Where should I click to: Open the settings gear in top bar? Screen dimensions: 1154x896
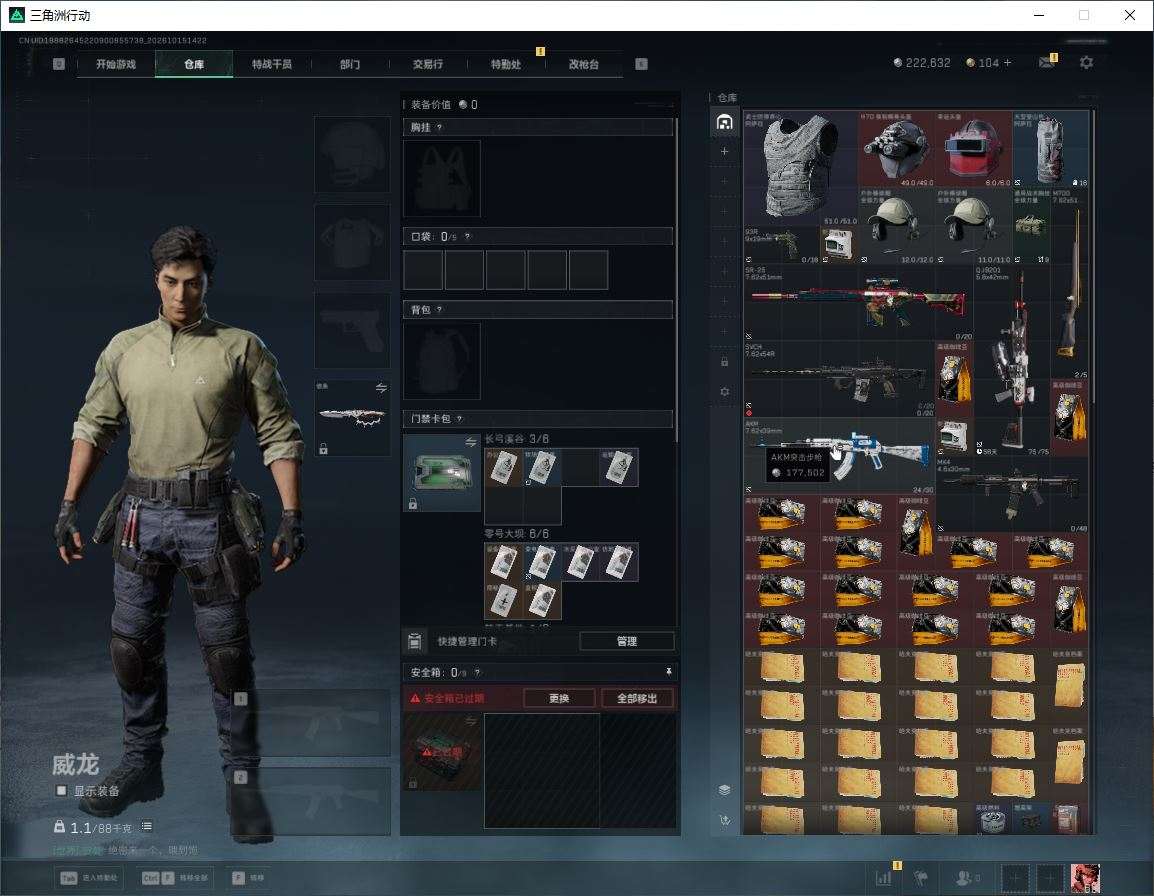[x=1086, y=63]
